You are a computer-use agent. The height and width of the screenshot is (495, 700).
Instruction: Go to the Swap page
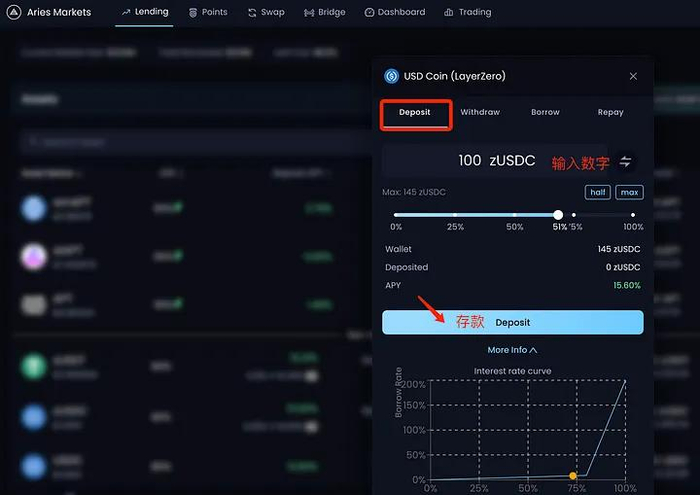266,13
